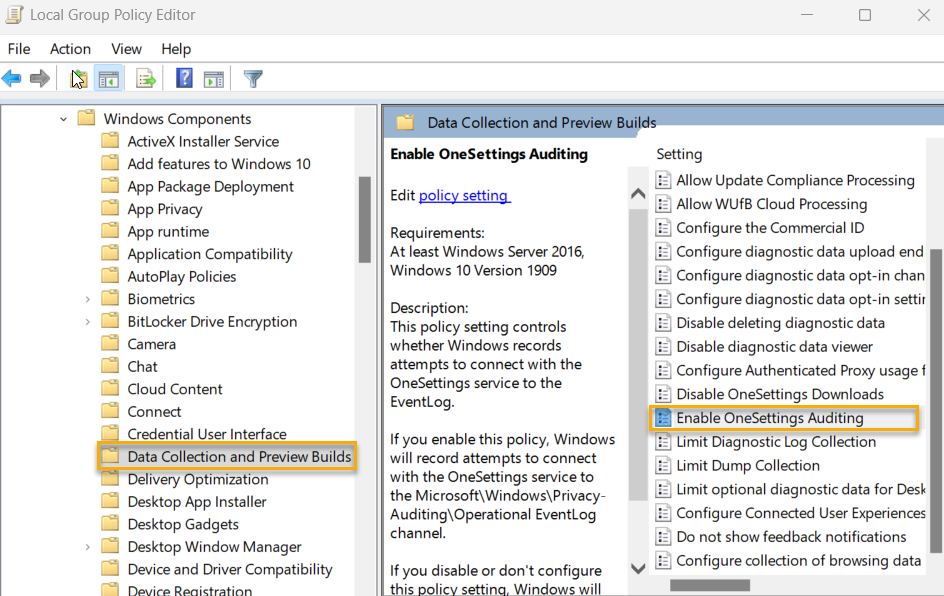Select the Limit Dump Collection setting
Viewport: 944px width, 596px height.
(749, 465)
